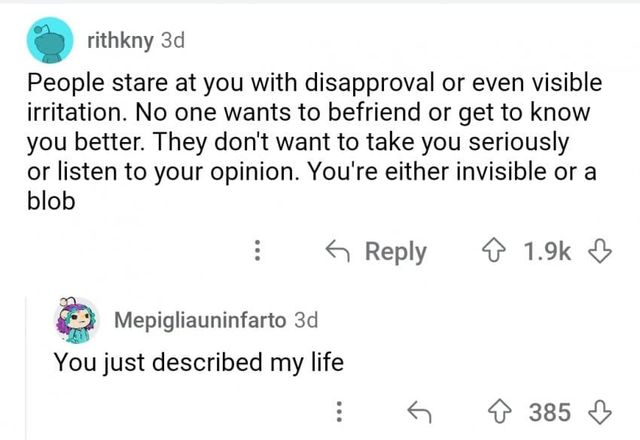Open three-dot options menu on Mepigliauninfarto's comment
This screenshot has height=440, width=640.
339,411
